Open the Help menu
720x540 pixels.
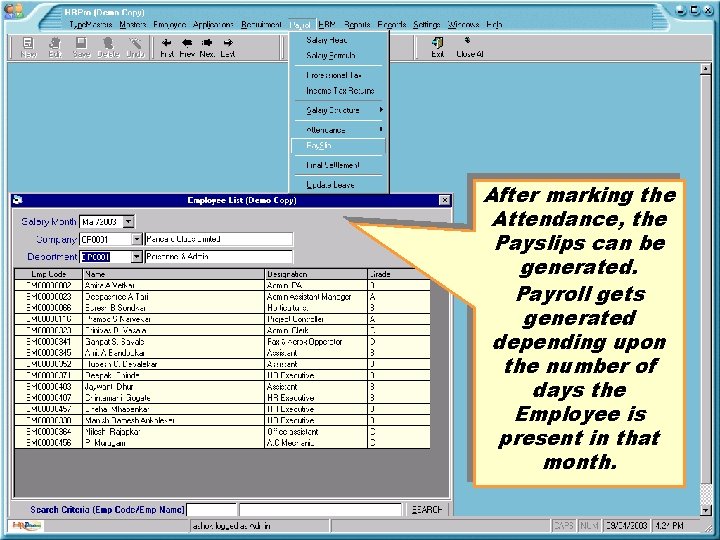coord(494,24)
